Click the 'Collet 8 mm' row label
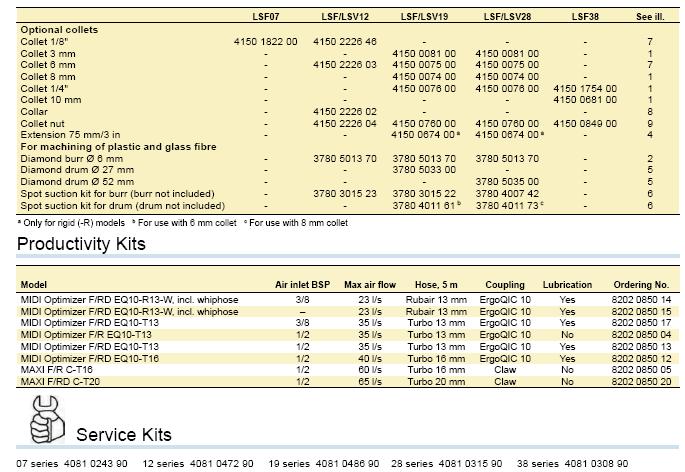Viewport: 685px width, 472px height. tap(48, 77)
